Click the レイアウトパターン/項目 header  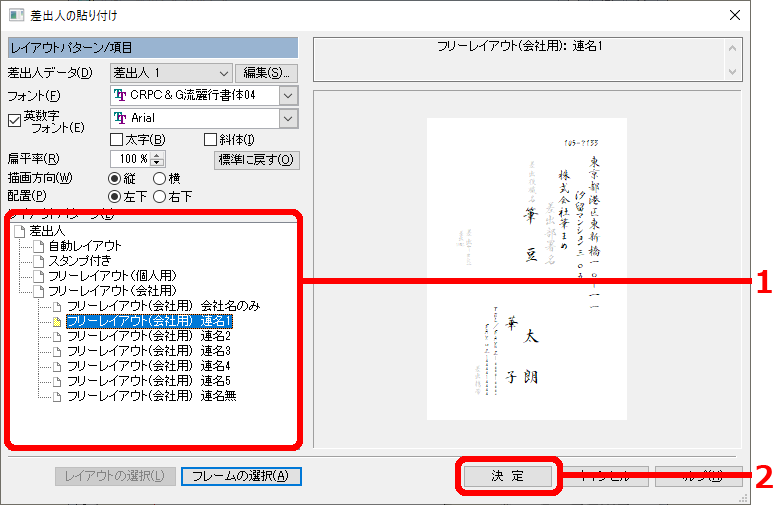153,48
